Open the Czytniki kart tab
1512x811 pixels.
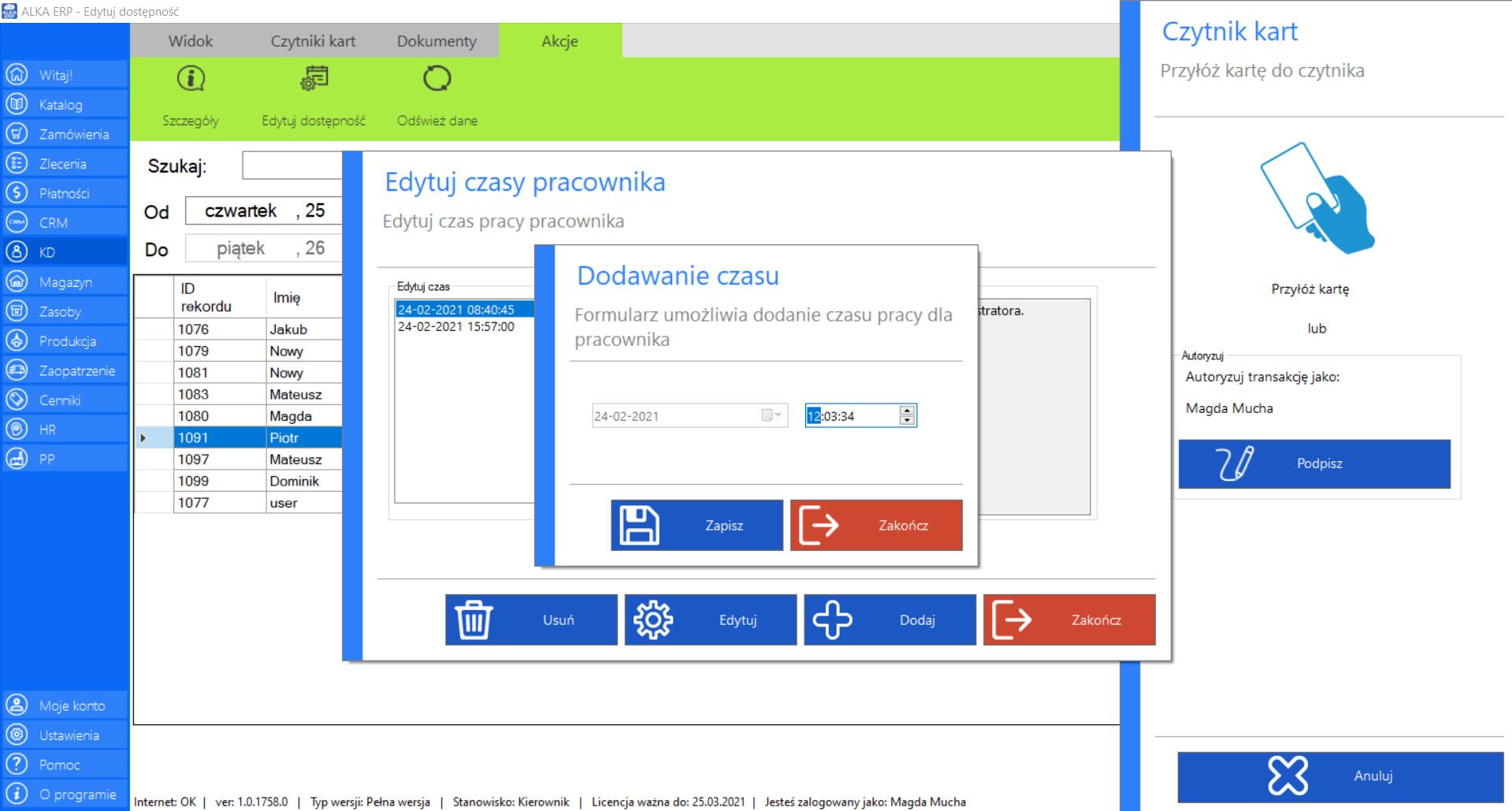click(x=313, y=41)
